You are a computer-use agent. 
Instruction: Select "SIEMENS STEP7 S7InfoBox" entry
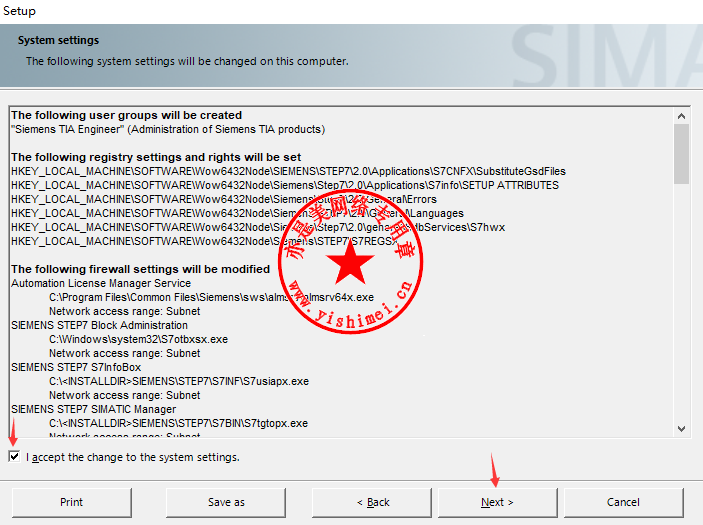76,367
